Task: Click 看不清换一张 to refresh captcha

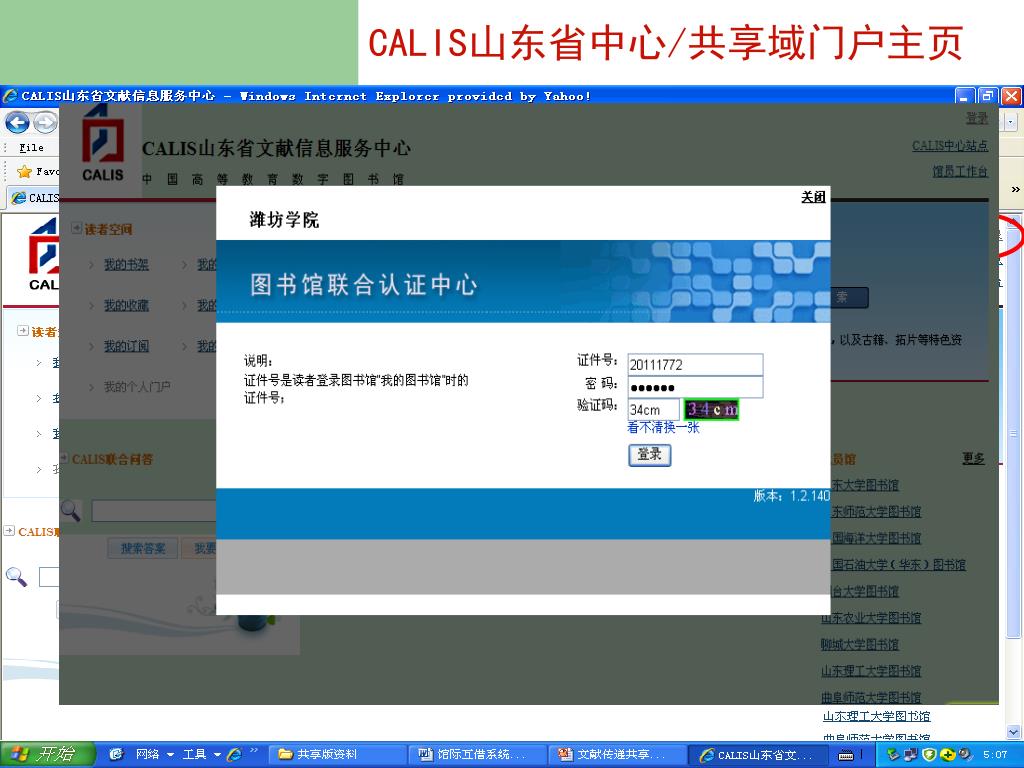Action: tap(663, 427)
